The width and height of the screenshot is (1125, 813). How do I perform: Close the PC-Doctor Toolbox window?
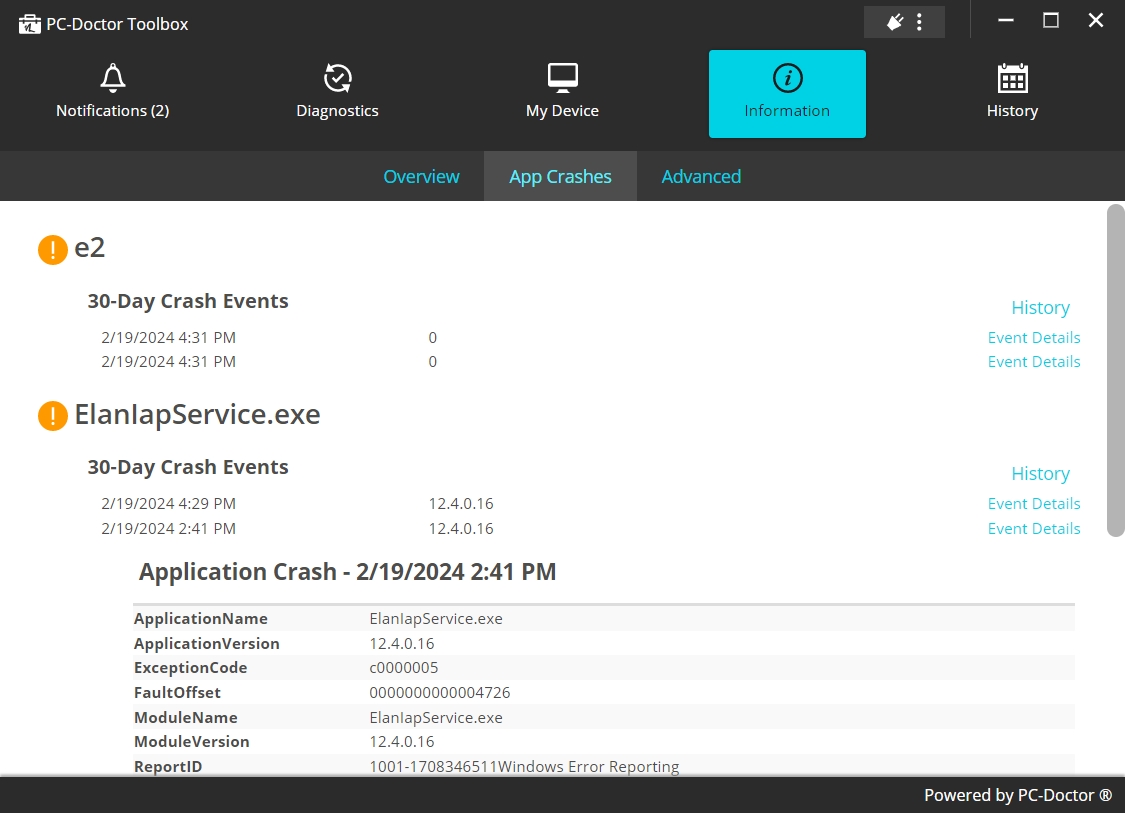pyautogui.click(x=1096, y=21)
